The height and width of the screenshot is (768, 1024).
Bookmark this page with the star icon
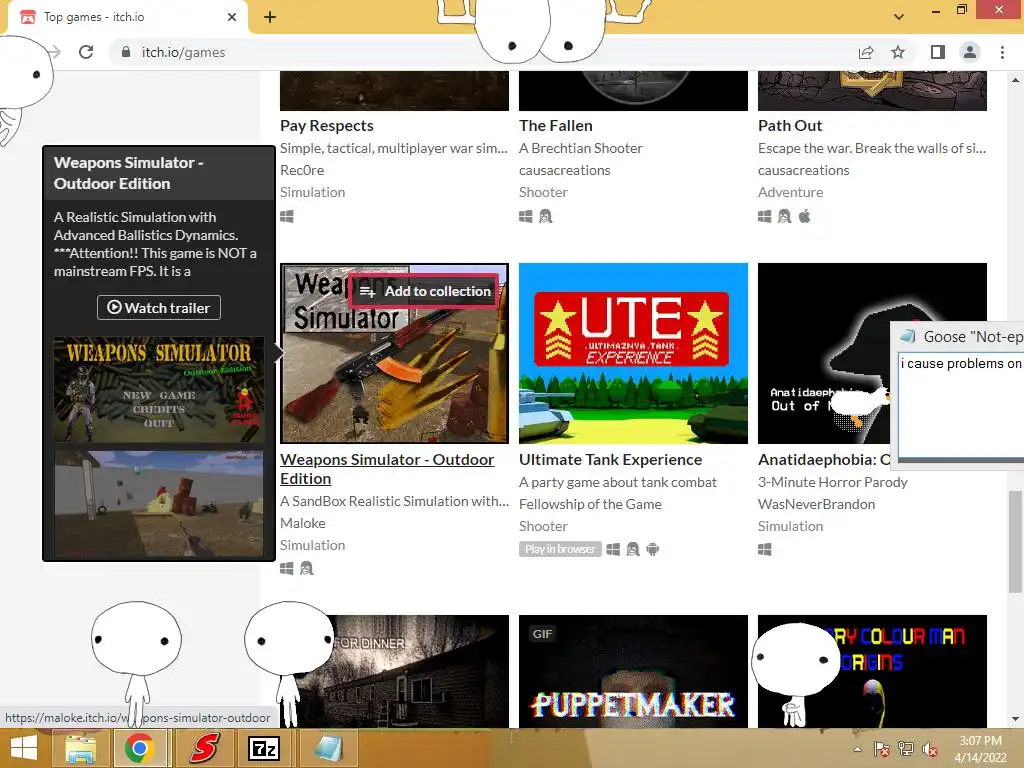click(x=898, y=52)
